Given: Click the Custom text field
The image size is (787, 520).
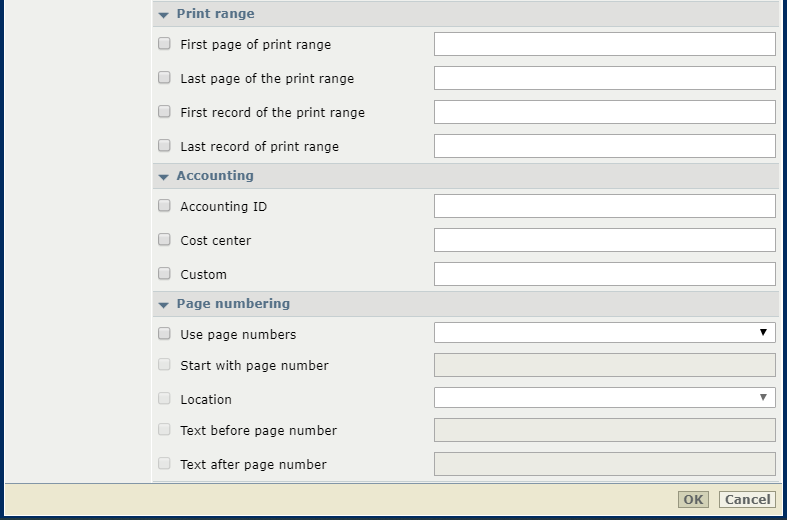Looking at the screenshot, I should (605, 274).
